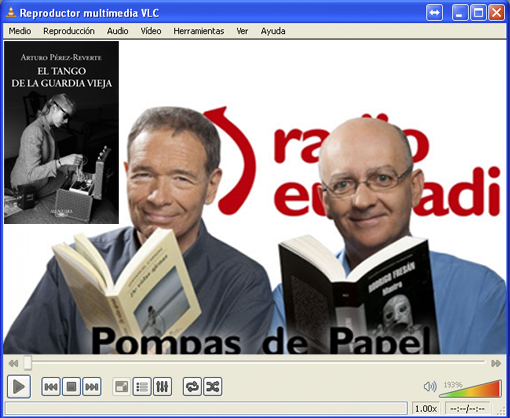The width and height of the screenshot is (510, 418).
Task: Click the seek bar handle
Action: click(x=28, y=363)
